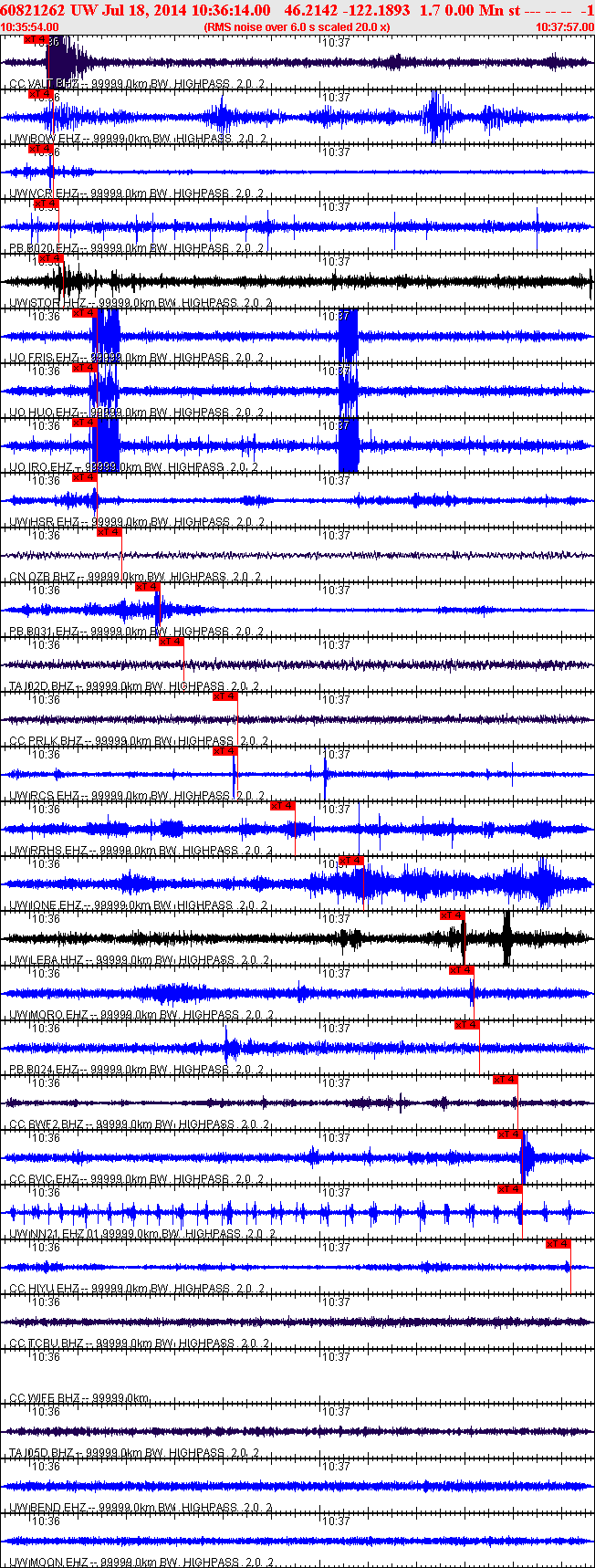595x1568 pixels.
Task: Click the 10:36 time tick on UW BEND trace
Action: click(46, 1467)
